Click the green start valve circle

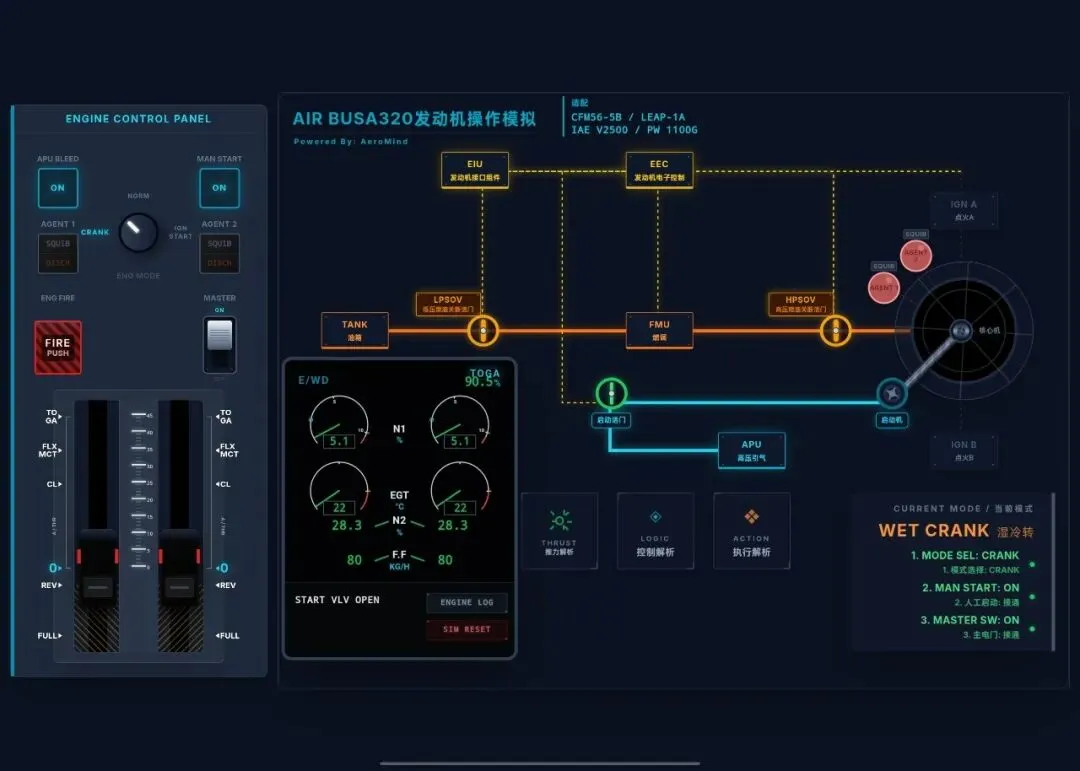point(611,393)
